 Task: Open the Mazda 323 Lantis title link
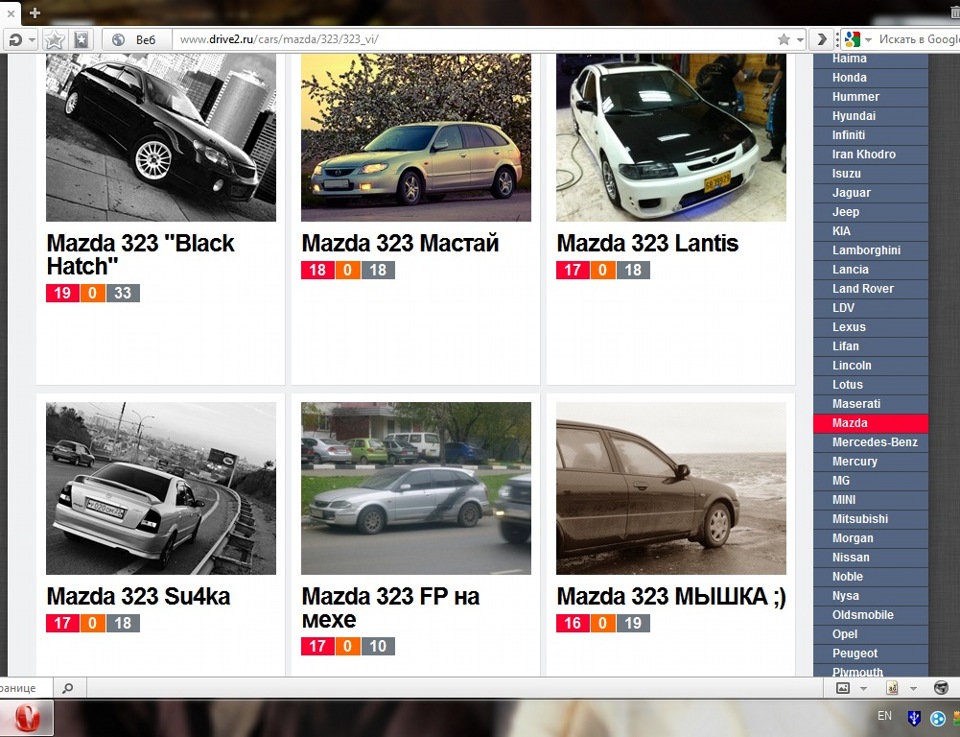648,243
